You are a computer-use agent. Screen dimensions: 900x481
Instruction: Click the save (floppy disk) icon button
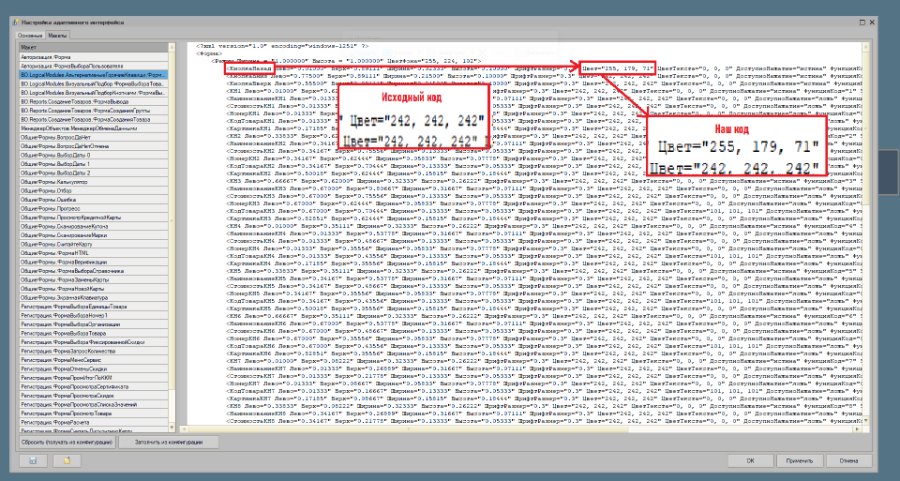33,460
